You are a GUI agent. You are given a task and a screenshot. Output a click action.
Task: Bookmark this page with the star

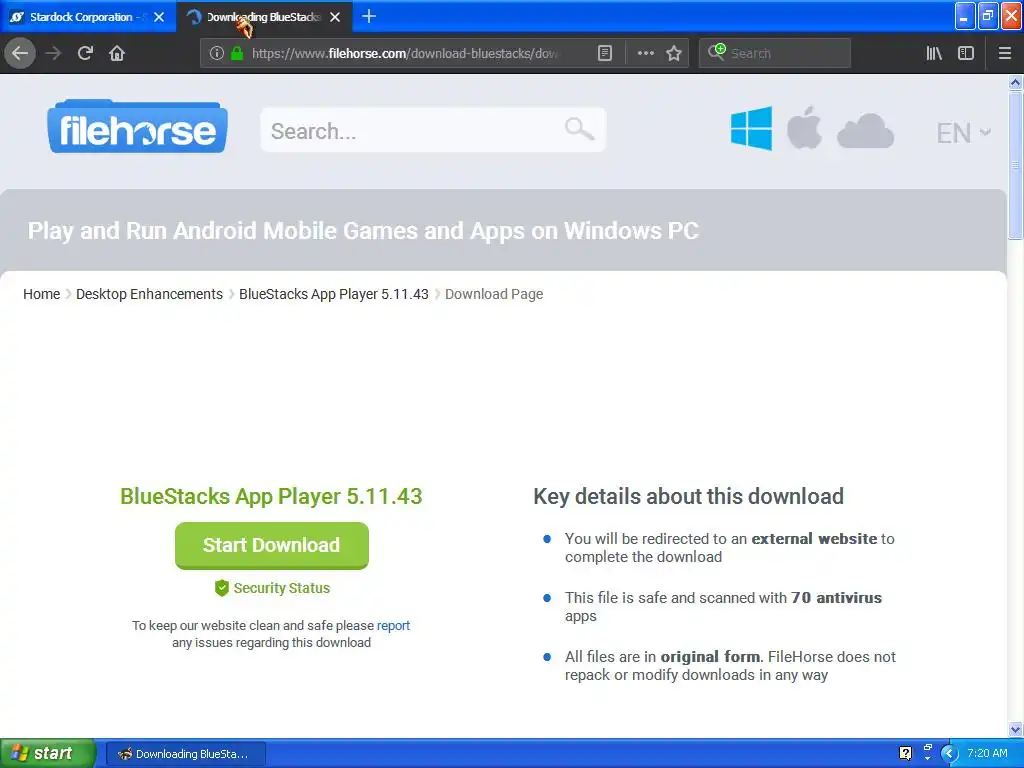click(x=674, y=53)
